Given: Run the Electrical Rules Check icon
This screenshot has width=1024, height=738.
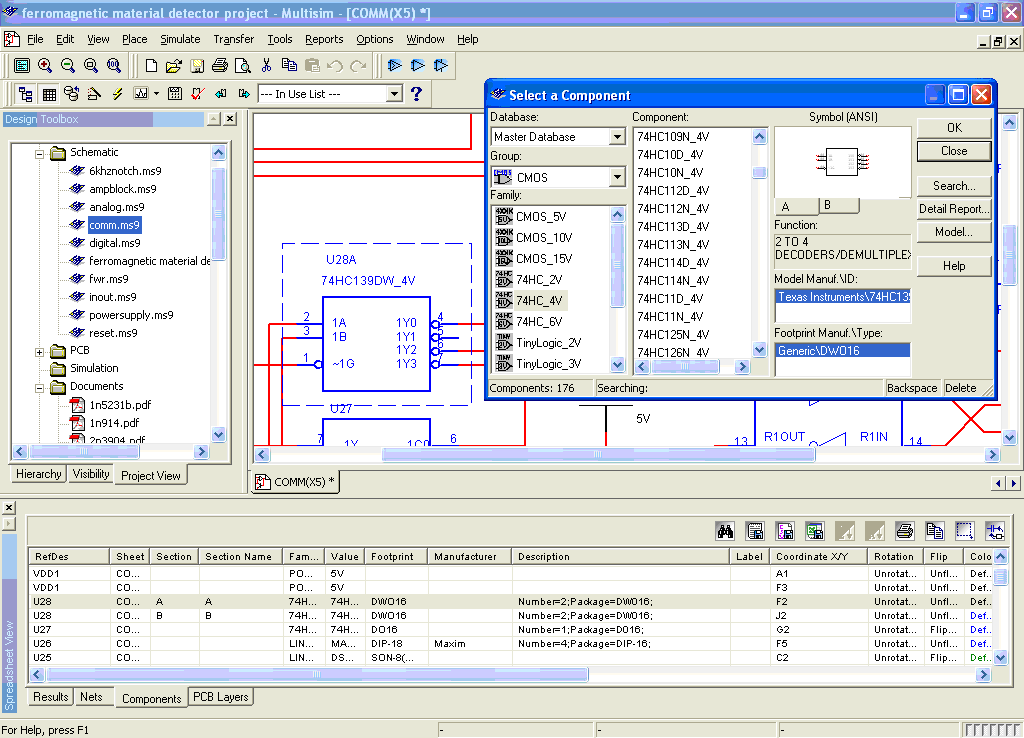Looking at the screenshot, I should coord(197,94).
